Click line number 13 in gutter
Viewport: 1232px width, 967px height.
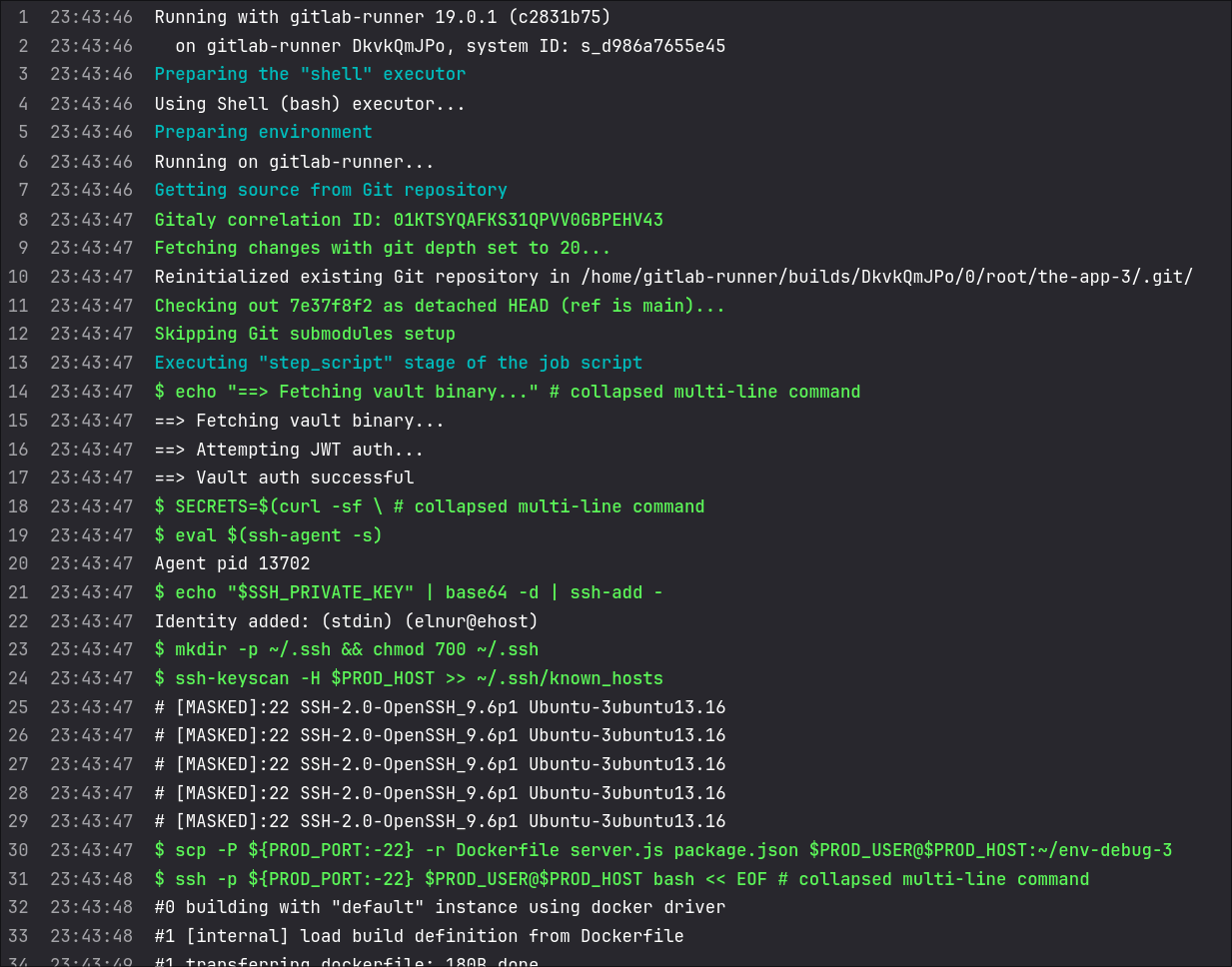[18, 363]
